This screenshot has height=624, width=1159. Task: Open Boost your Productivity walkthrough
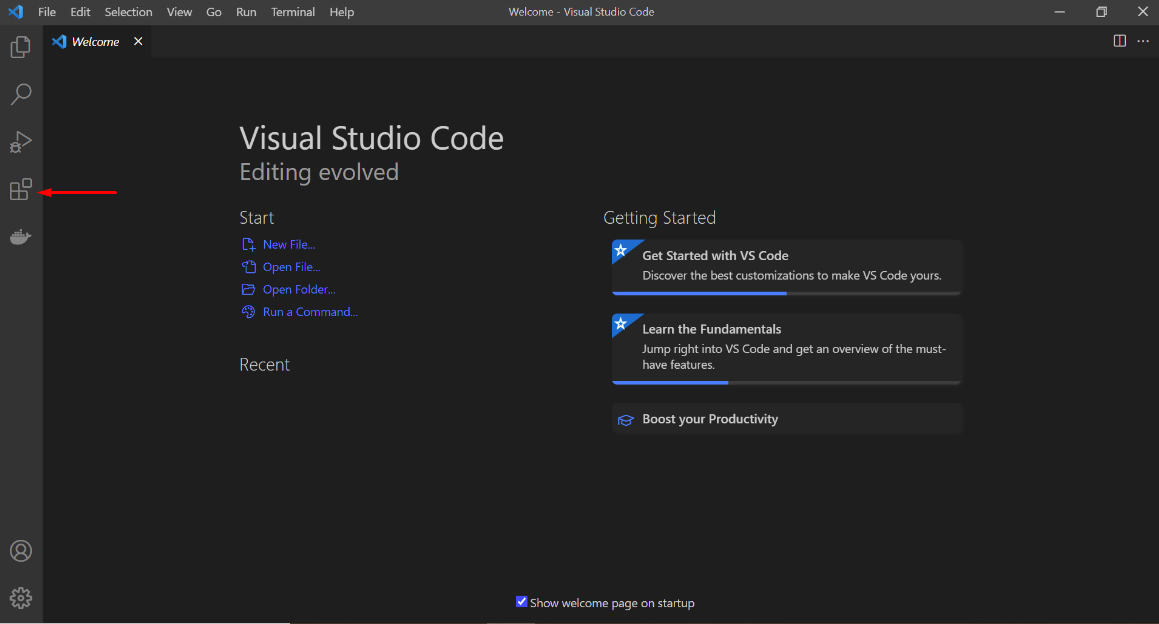point(786,419)
